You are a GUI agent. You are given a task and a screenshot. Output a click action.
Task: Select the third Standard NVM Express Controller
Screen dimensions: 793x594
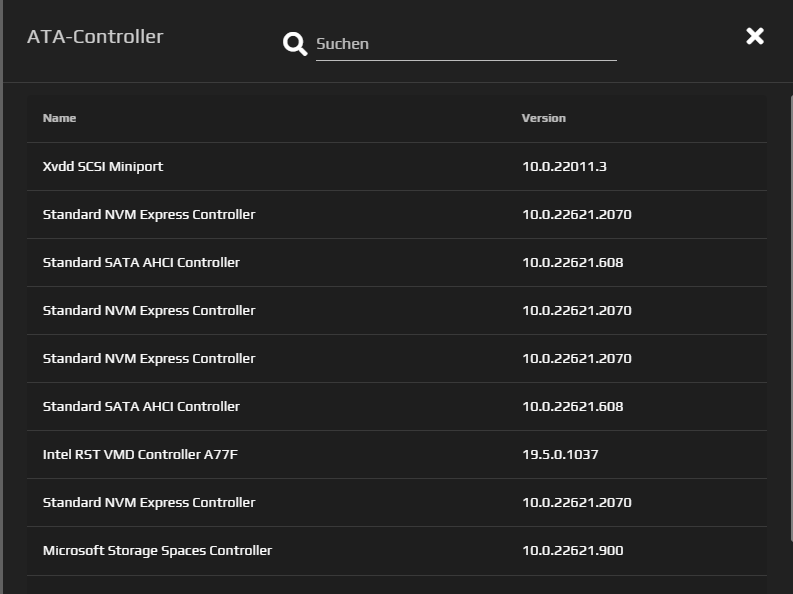point(149,358)
